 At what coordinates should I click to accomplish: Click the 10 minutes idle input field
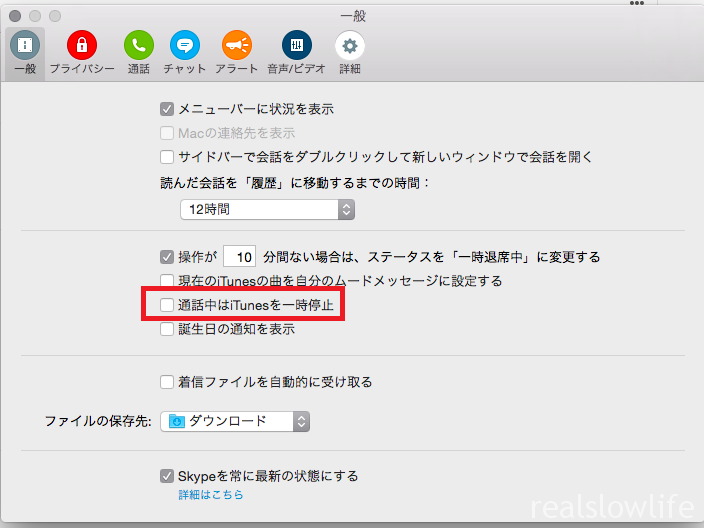click(x=240, y=257)
